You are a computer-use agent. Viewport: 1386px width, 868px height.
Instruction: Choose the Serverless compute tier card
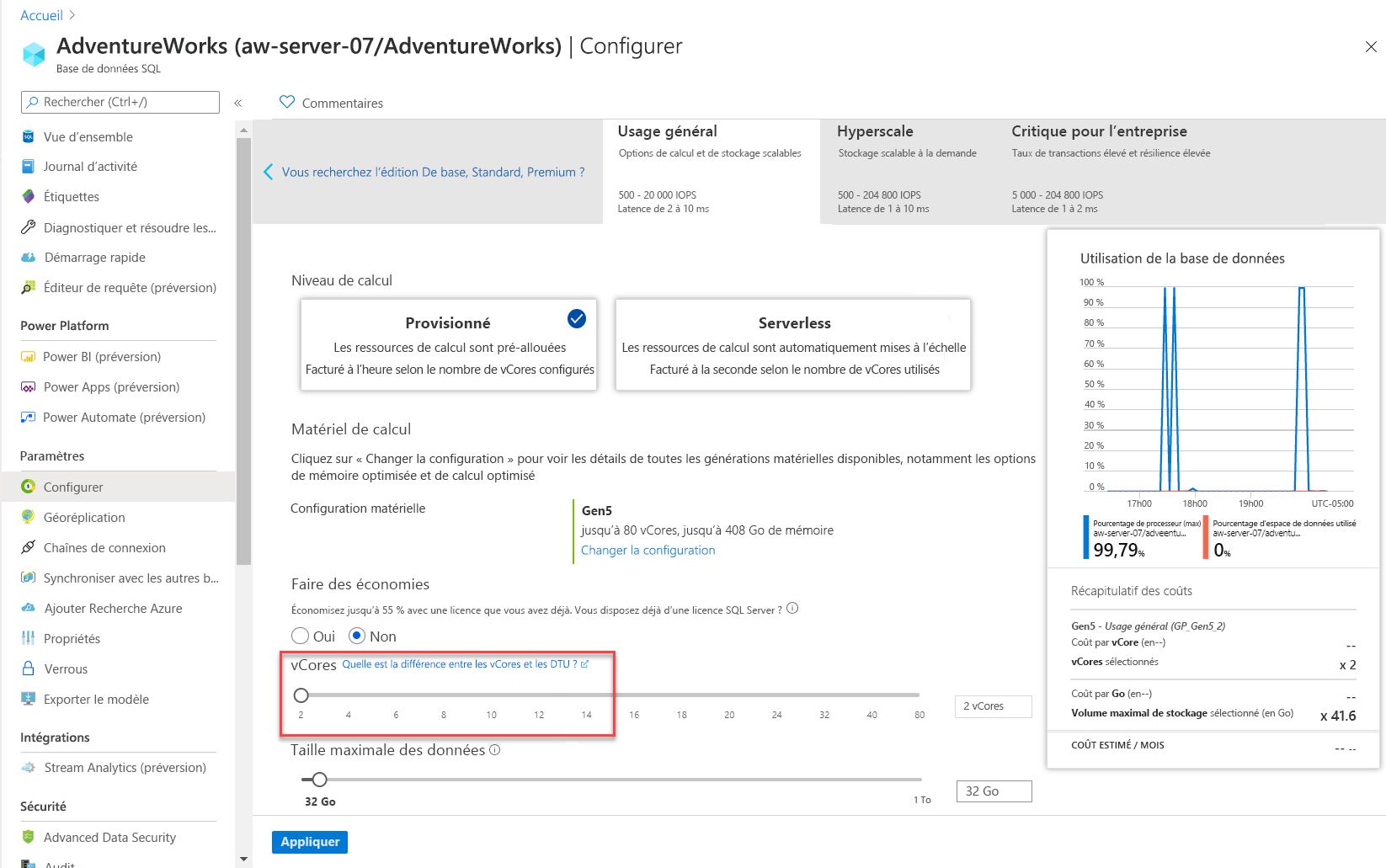point(793,345)
